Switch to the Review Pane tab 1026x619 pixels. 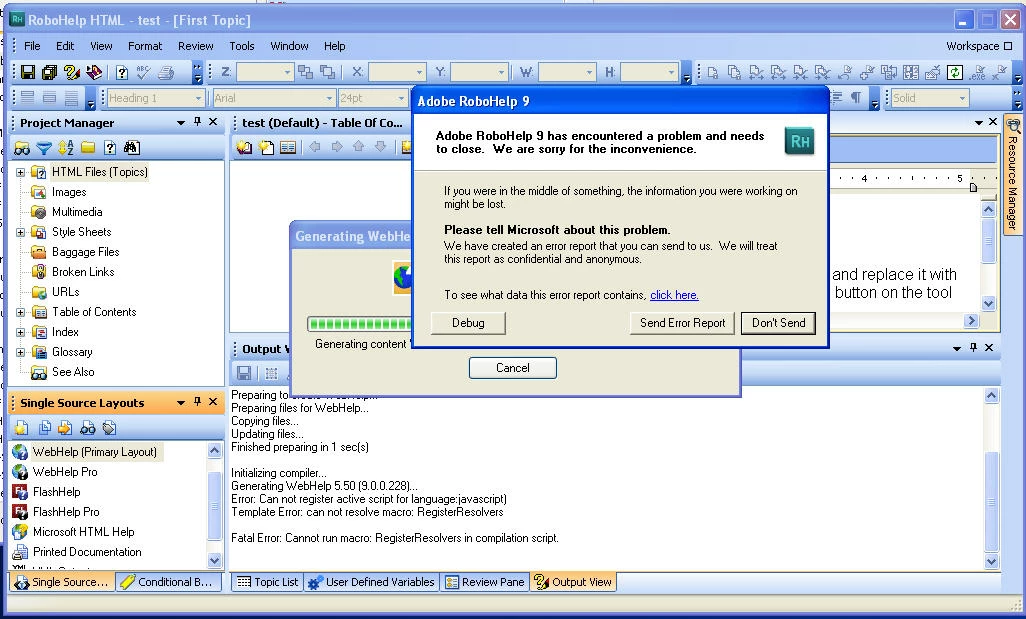(x=485, y=582)
